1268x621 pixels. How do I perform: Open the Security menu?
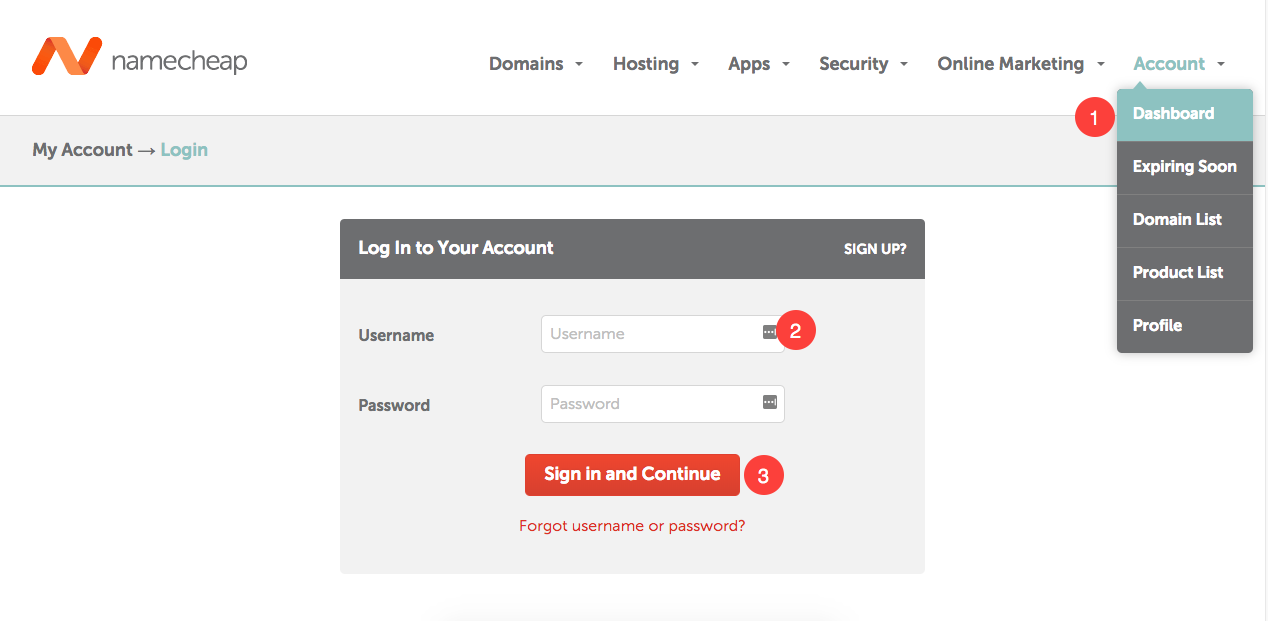pyautogui.click(x=863, y=64)
